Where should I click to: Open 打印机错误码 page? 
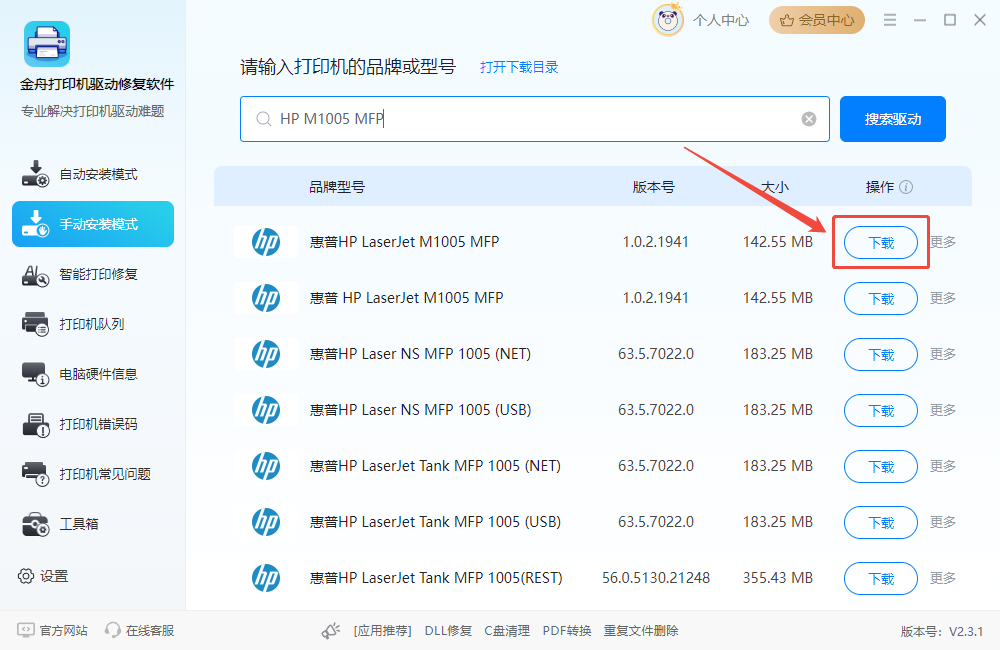pos(93,424)
